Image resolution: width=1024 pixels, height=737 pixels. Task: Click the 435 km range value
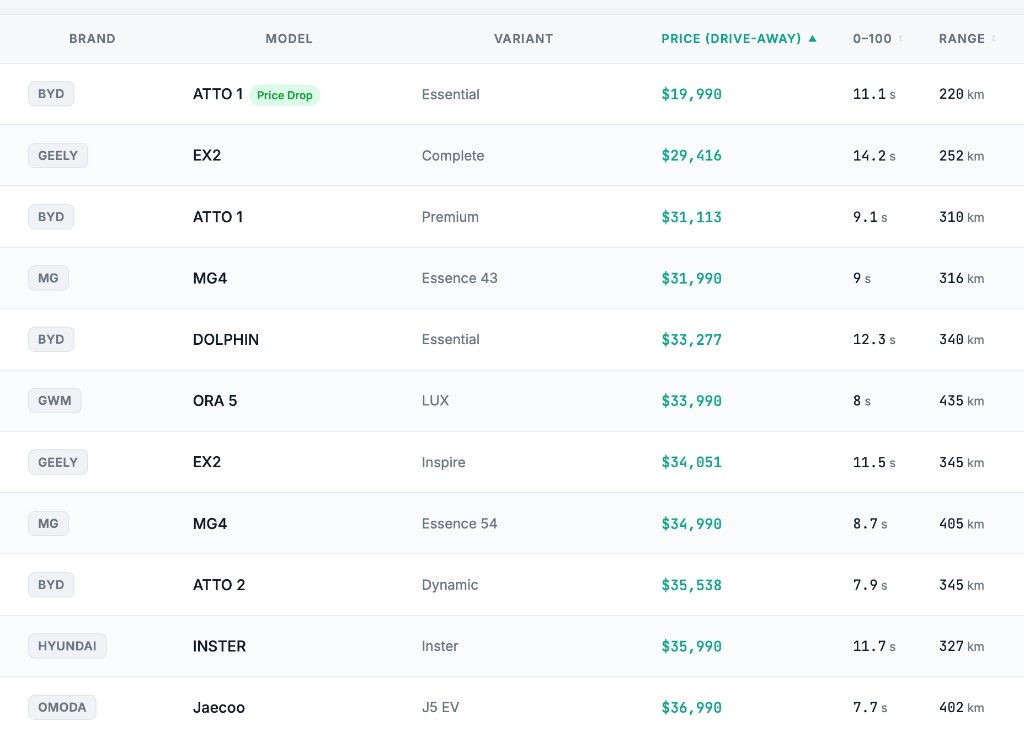pos(961,401)
